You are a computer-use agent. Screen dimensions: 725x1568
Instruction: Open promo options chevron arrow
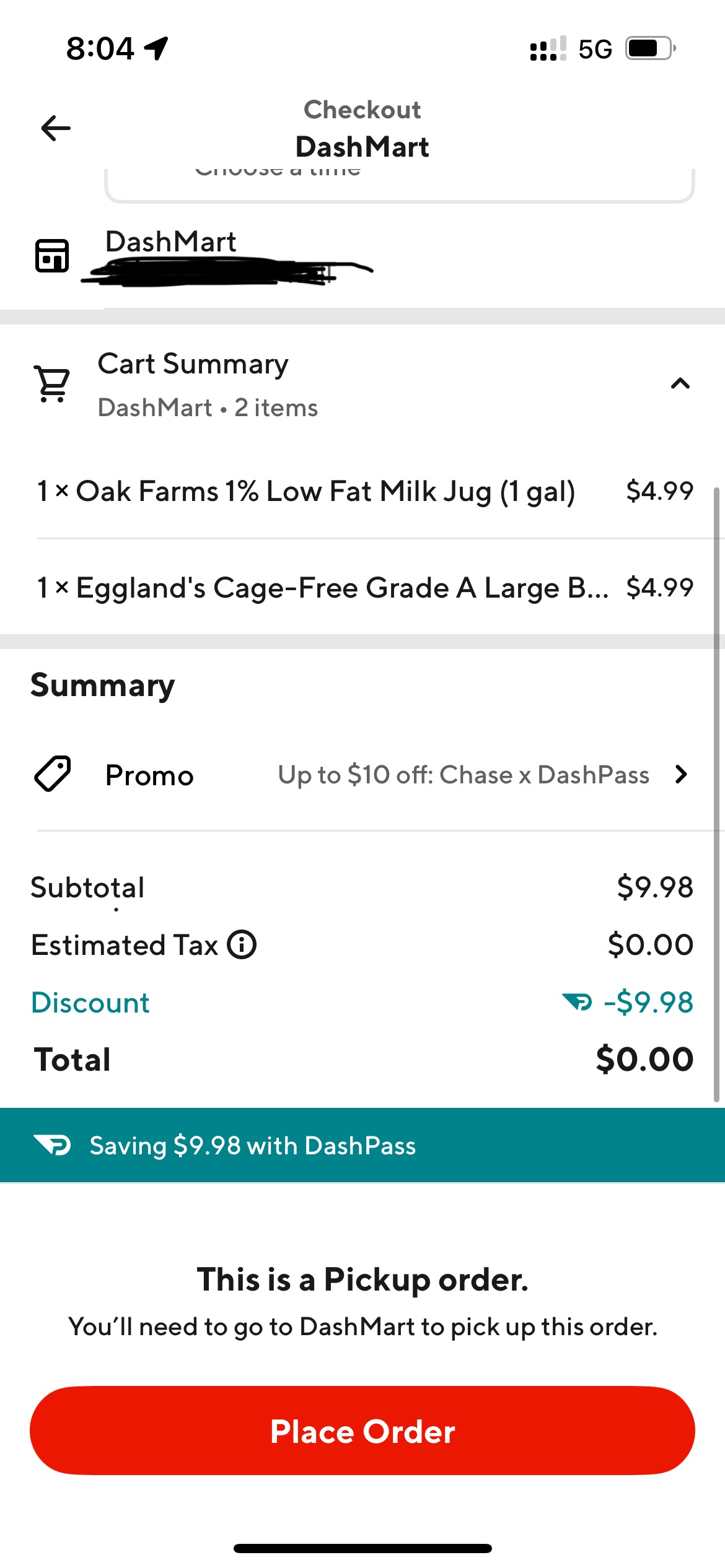tap(681, 774)
